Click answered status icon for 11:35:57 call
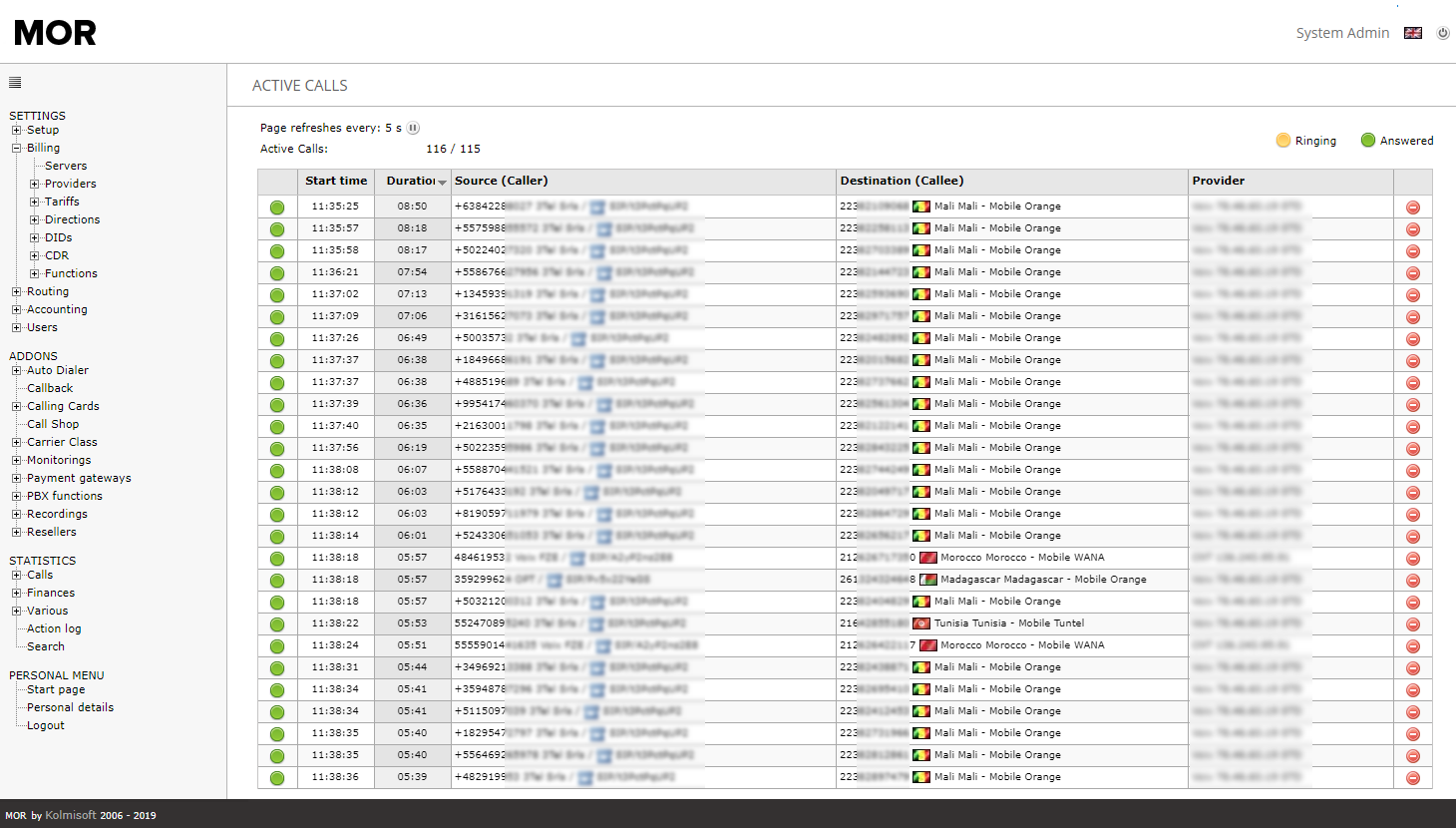Image resolution: width=1456 pixels, height=828 pixels. click(x=277, y=229)
